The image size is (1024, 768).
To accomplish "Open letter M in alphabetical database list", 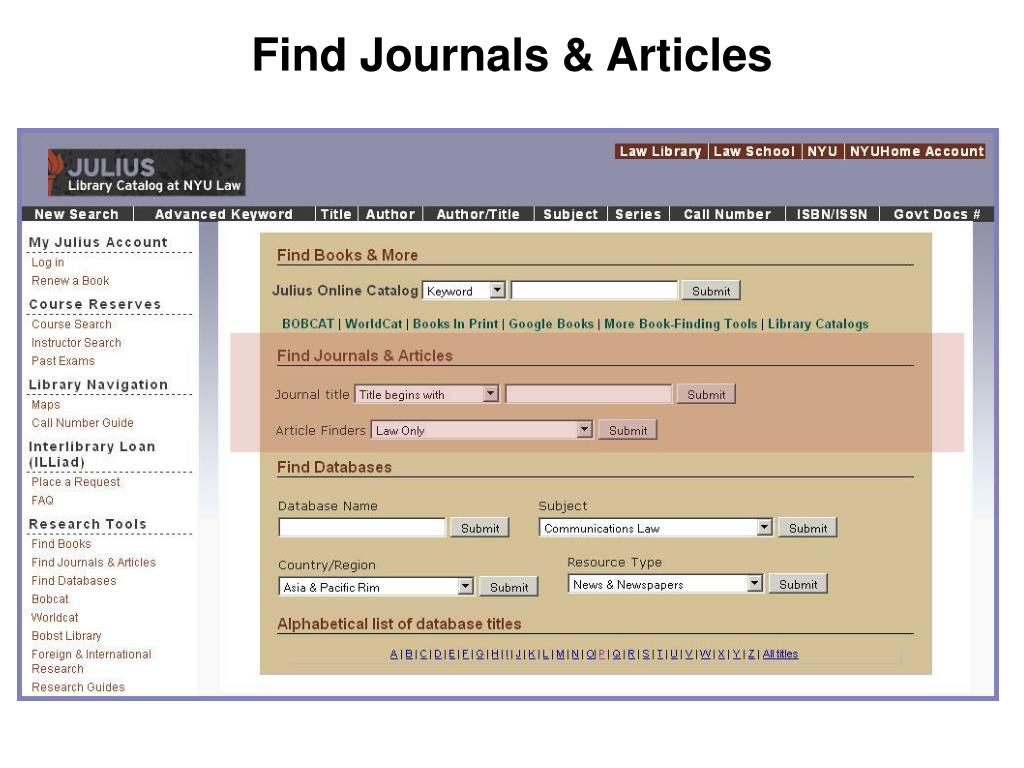I will click(x=560, y=654).
